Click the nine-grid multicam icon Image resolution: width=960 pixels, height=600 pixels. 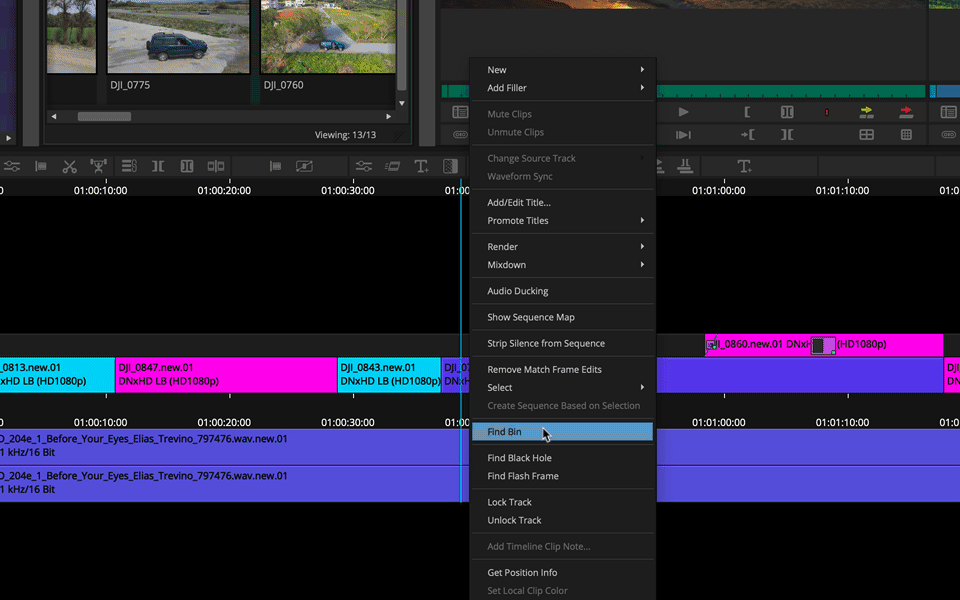pyautogui.click(x=906, y=135)
